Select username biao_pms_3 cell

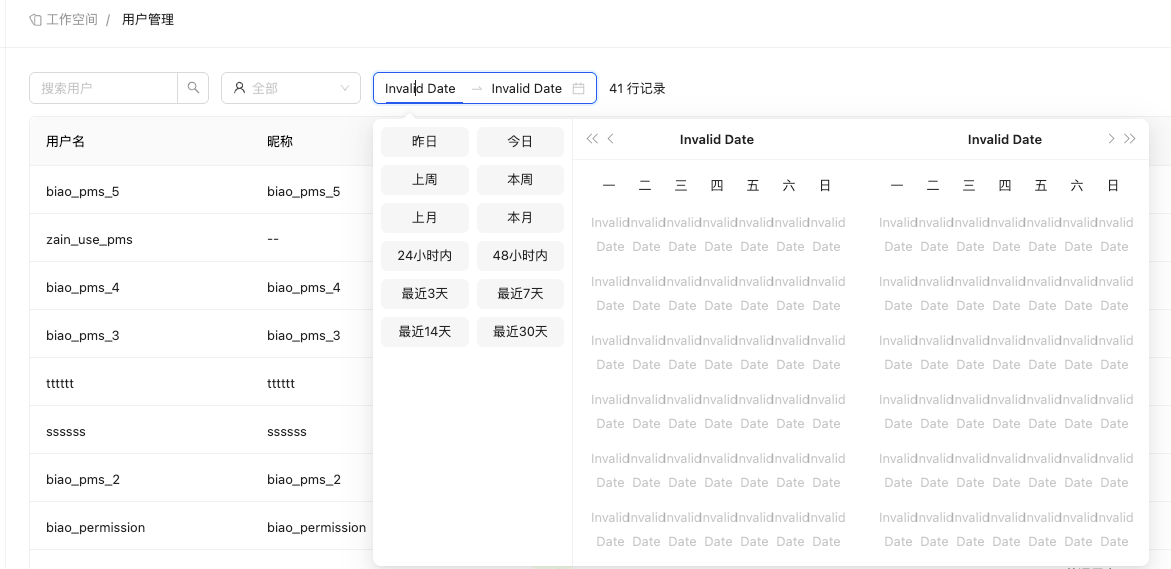pyautogui.click(x=82, y=335)
